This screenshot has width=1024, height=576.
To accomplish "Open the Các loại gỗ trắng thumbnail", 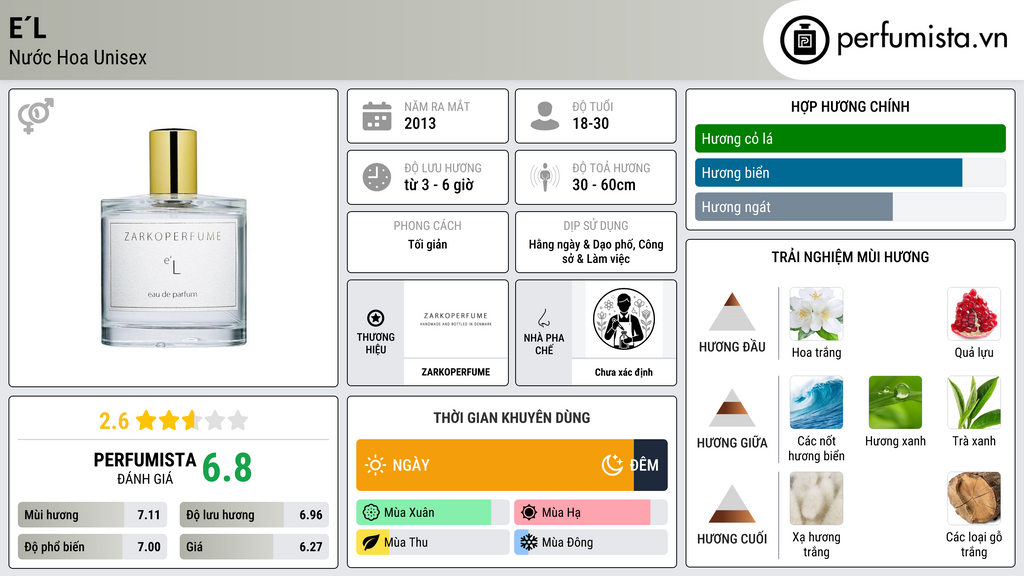I will pyautogui.click(x=974, y=499).
